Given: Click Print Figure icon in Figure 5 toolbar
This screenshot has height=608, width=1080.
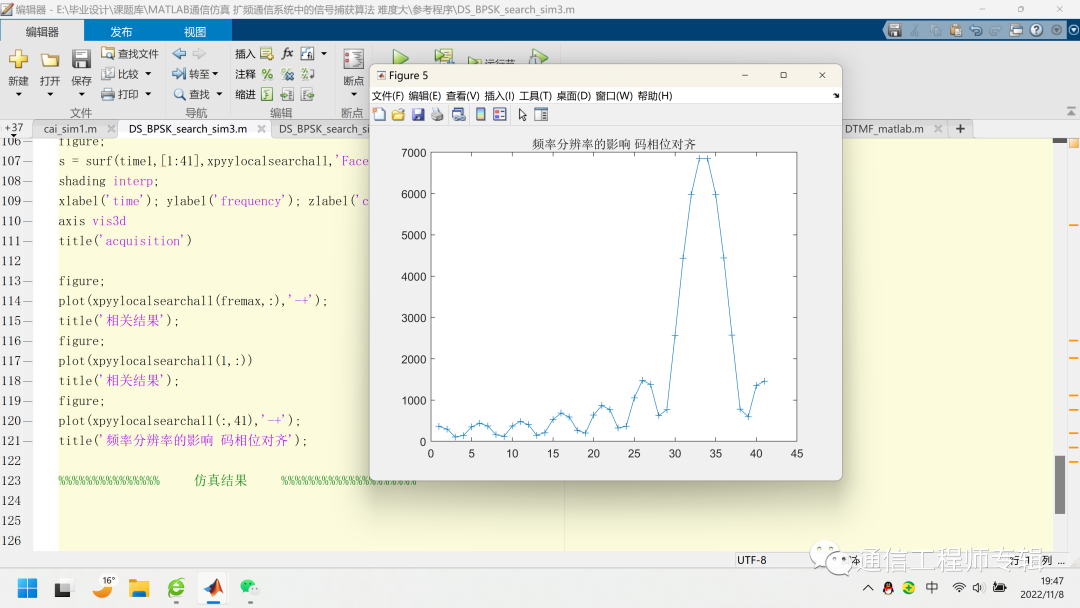Looking at the screenshot, I should (x=437, y=115).
